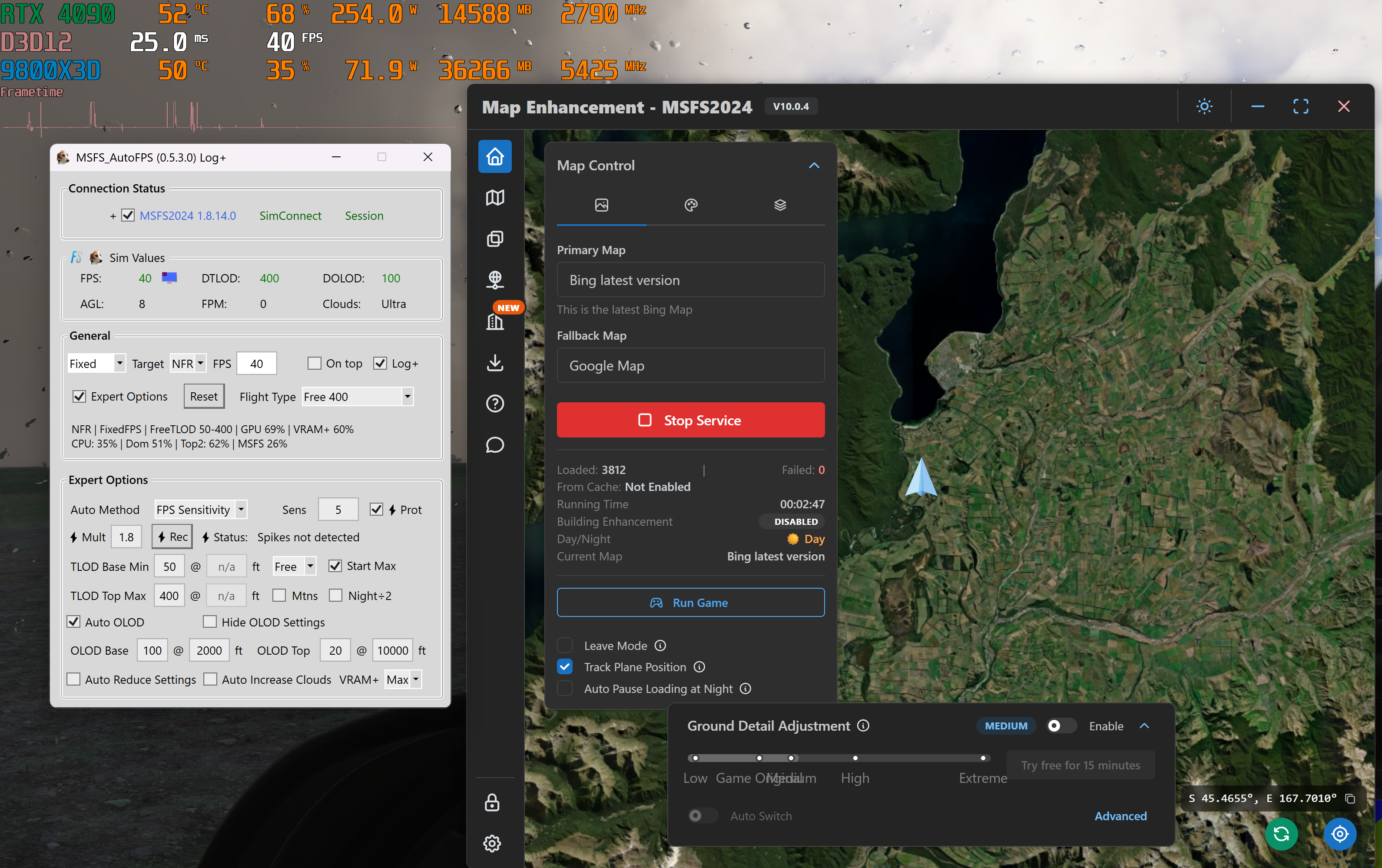Viewport: 1382px width, 868px height.
Task: Copy the coordinates with the copy icon
Action: (1350, 798)
